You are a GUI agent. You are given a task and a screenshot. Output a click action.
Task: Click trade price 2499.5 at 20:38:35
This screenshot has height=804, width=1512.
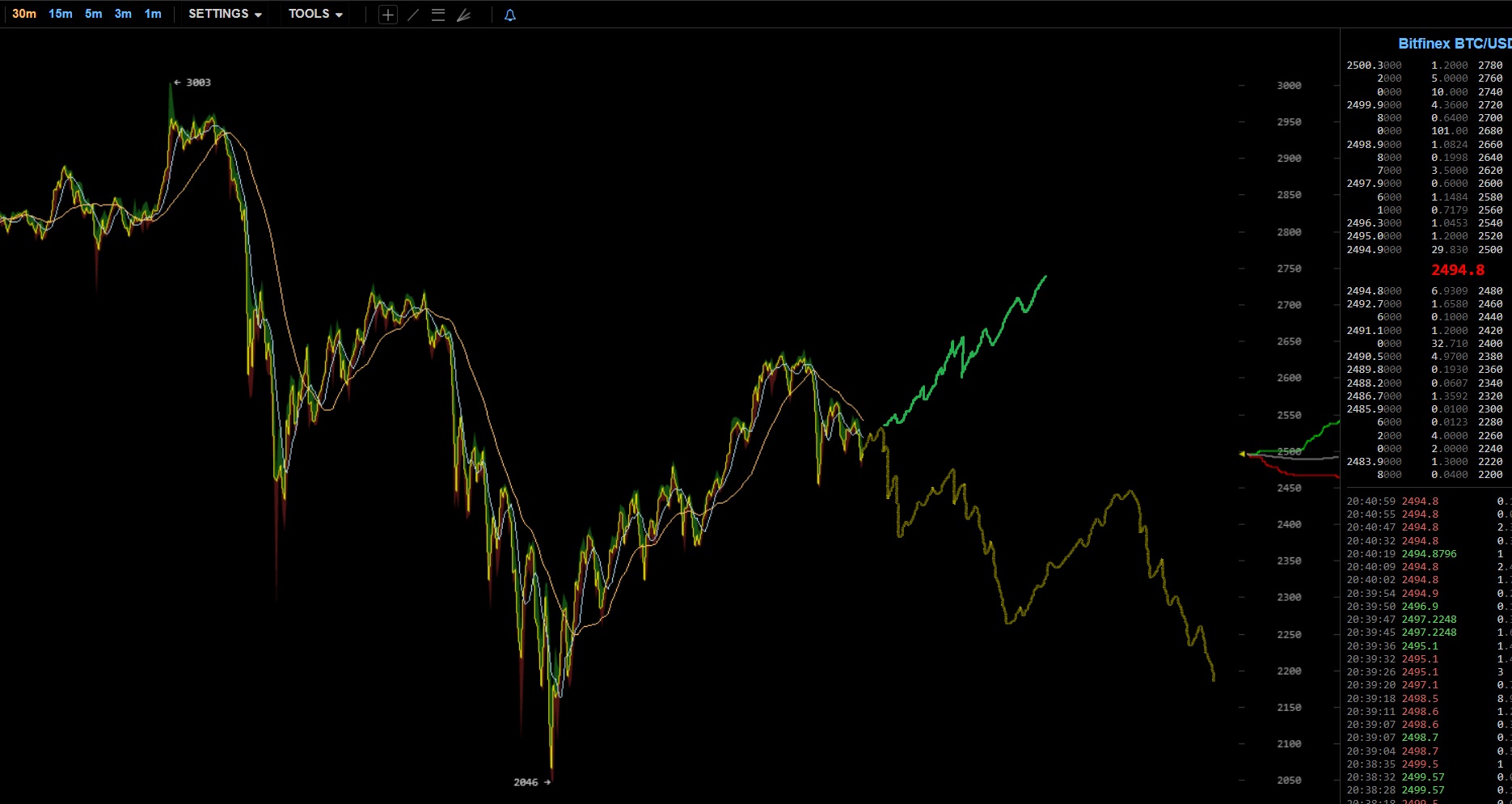tap(1420, 764)
